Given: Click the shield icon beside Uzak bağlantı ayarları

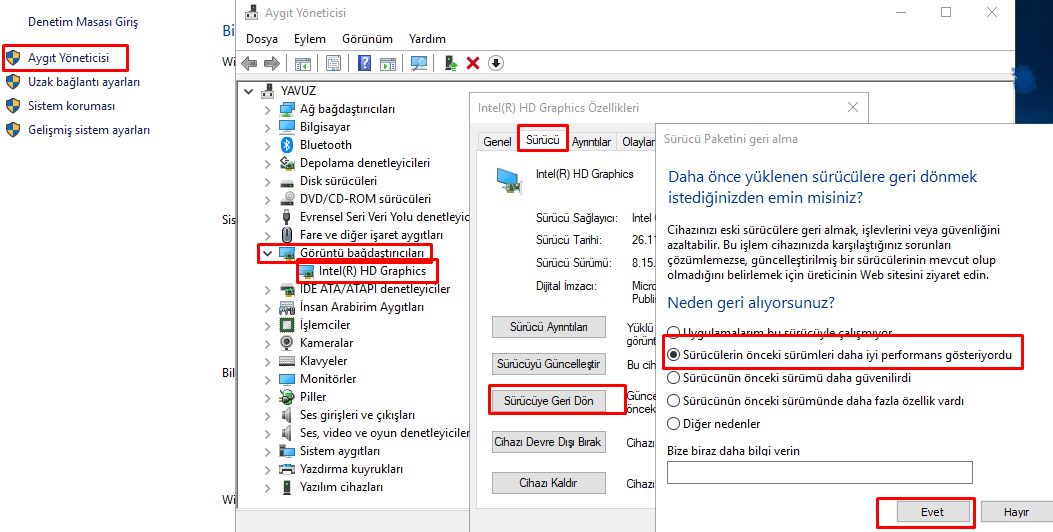Looking at the screenshot, I should point(13,82).
